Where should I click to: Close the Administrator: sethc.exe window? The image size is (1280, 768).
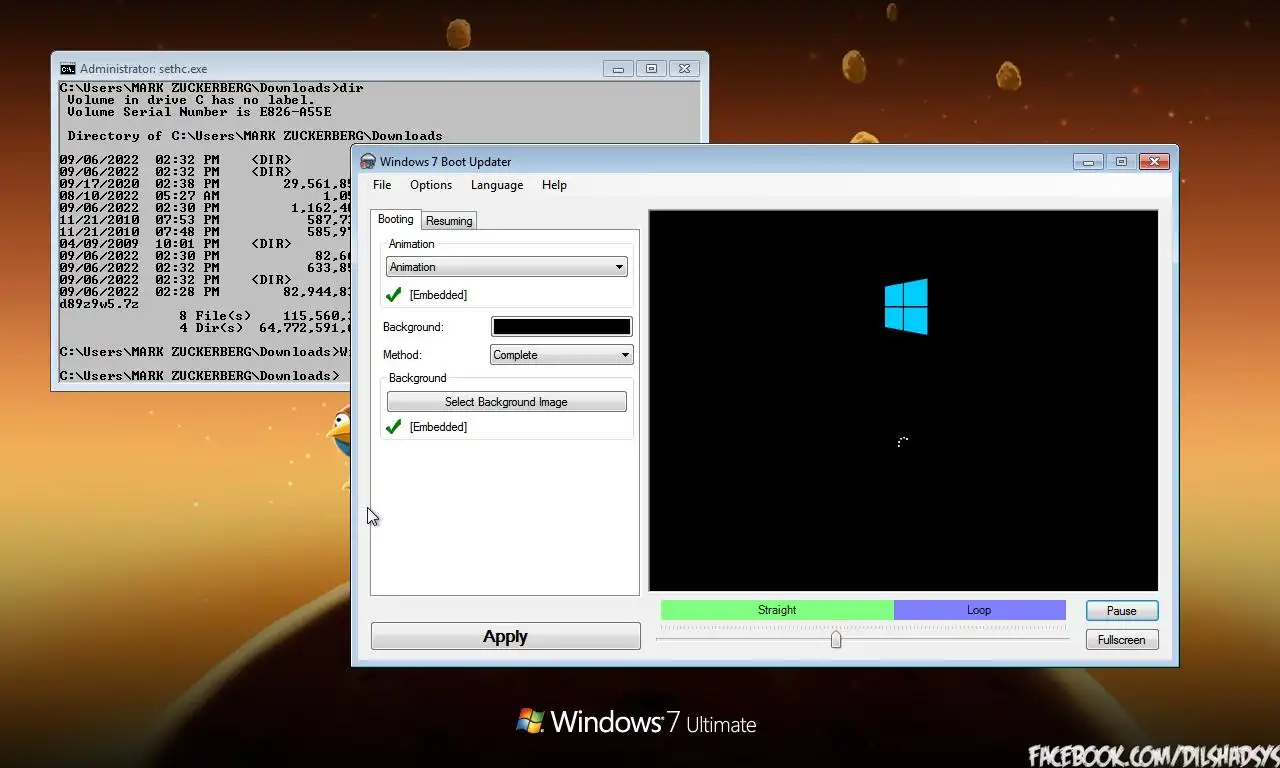click(x=684, y=69)
